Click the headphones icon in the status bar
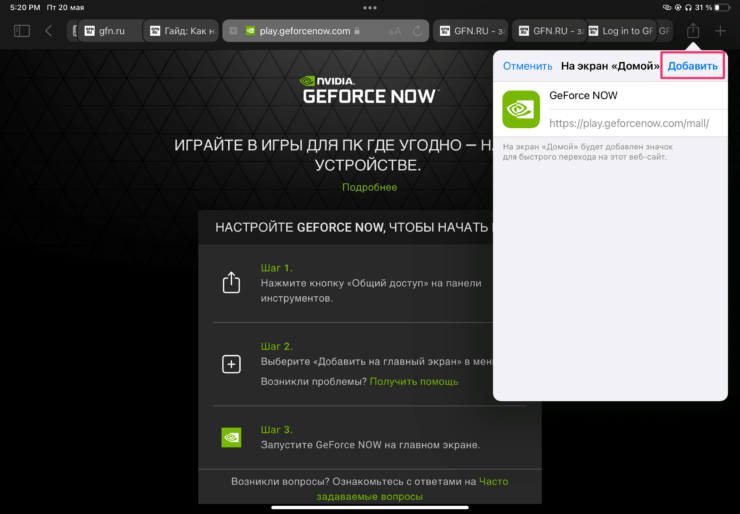This screenshot has height=514, width=740. click(x=688, y=8)
